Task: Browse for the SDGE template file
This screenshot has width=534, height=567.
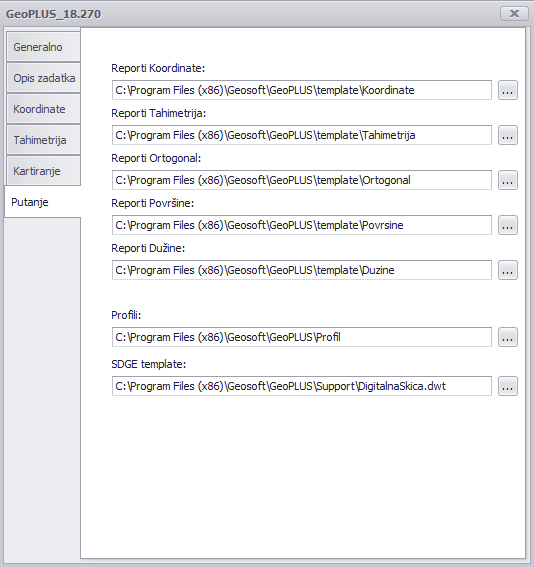Action: [x=508, y=386]
